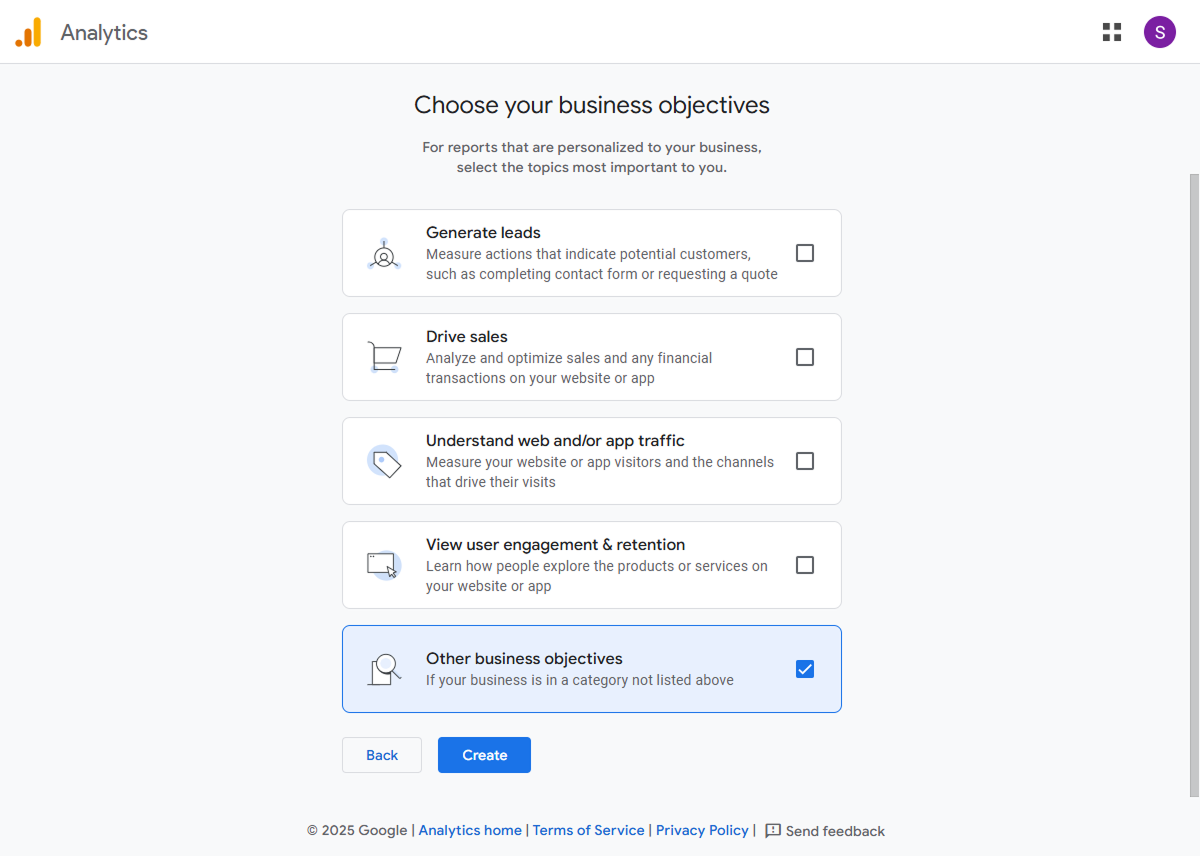Click the Drive sales shopping cart icon
Viewport: 1200px width, 856px height.
tap(385, 357)
